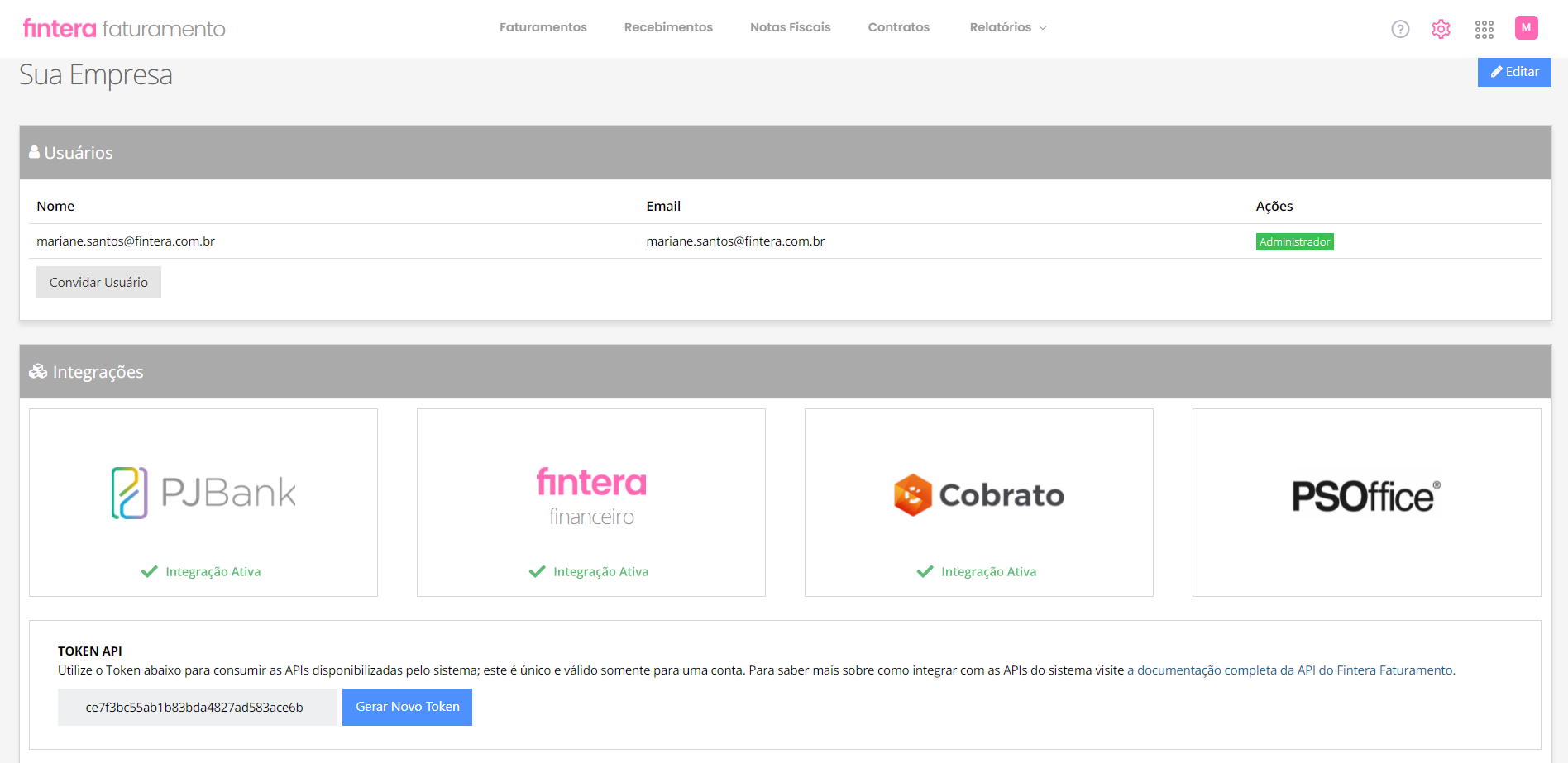Switch to the Faturamentos section
This screenshot has width=1568, height=763.
click(x=543, y=26)
